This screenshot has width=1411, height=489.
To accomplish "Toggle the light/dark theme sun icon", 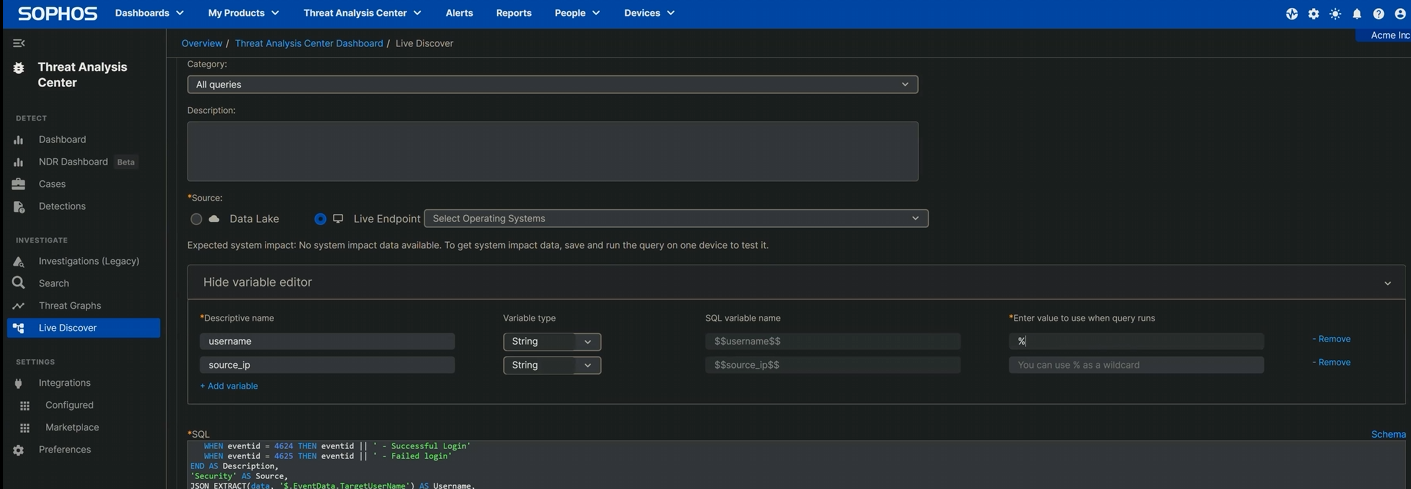I will click(x=1335, y=14).
